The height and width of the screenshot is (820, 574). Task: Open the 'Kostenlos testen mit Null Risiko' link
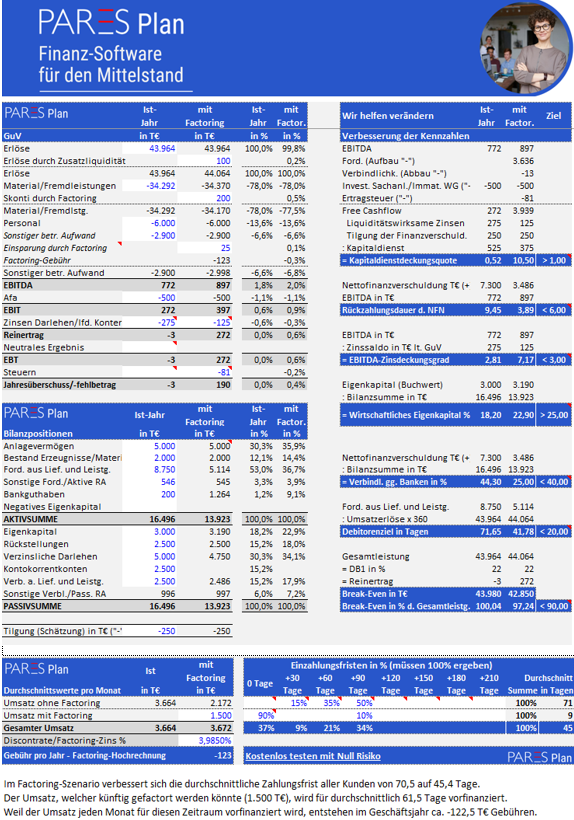[x=313, y=756]
